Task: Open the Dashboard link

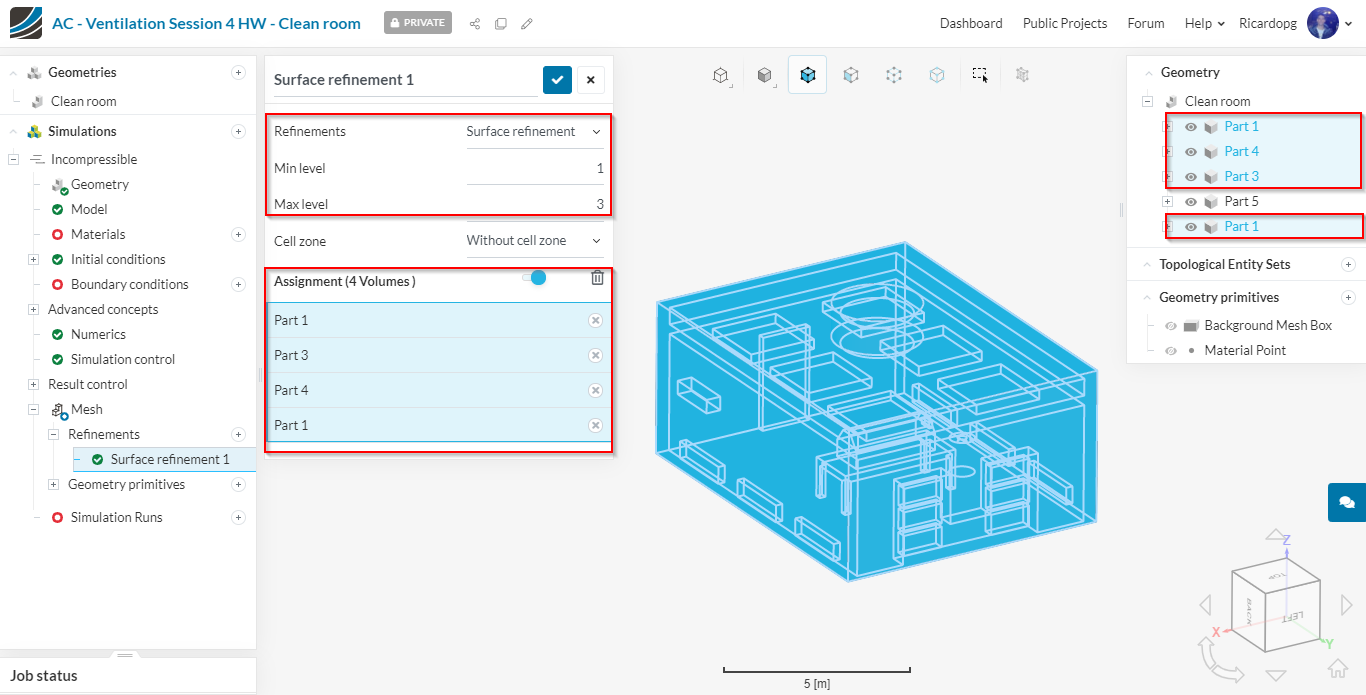Action: pyautogui.click(x=970, y=23)
